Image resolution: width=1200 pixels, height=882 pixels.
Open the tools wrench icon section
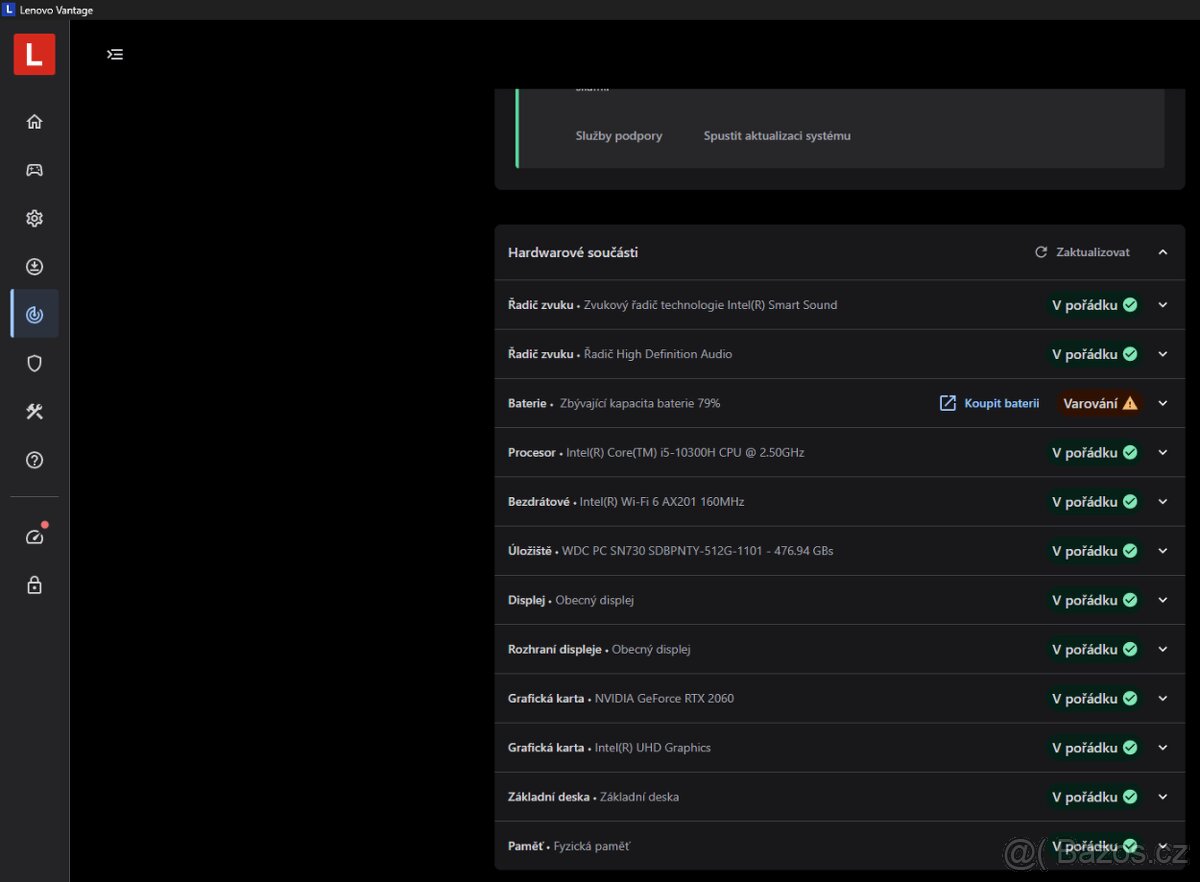pyautogui.click(x=34, y=412)
